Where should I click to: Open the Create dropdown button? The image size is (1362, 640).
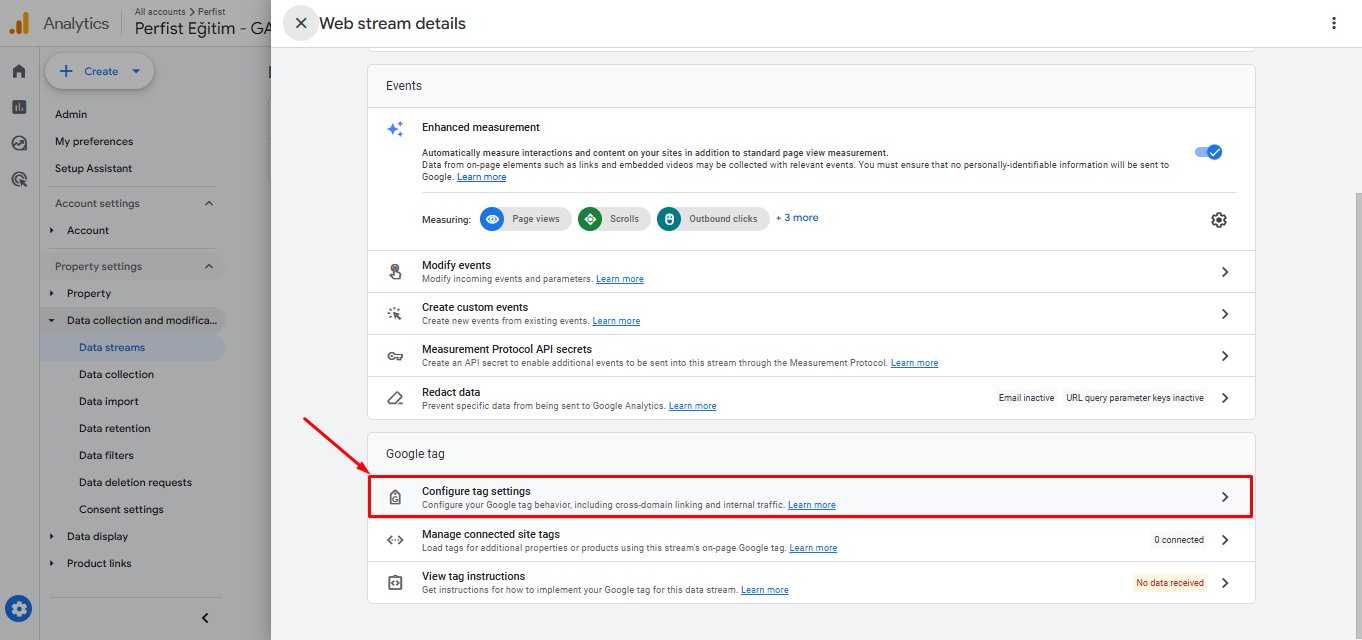[99, 71]
